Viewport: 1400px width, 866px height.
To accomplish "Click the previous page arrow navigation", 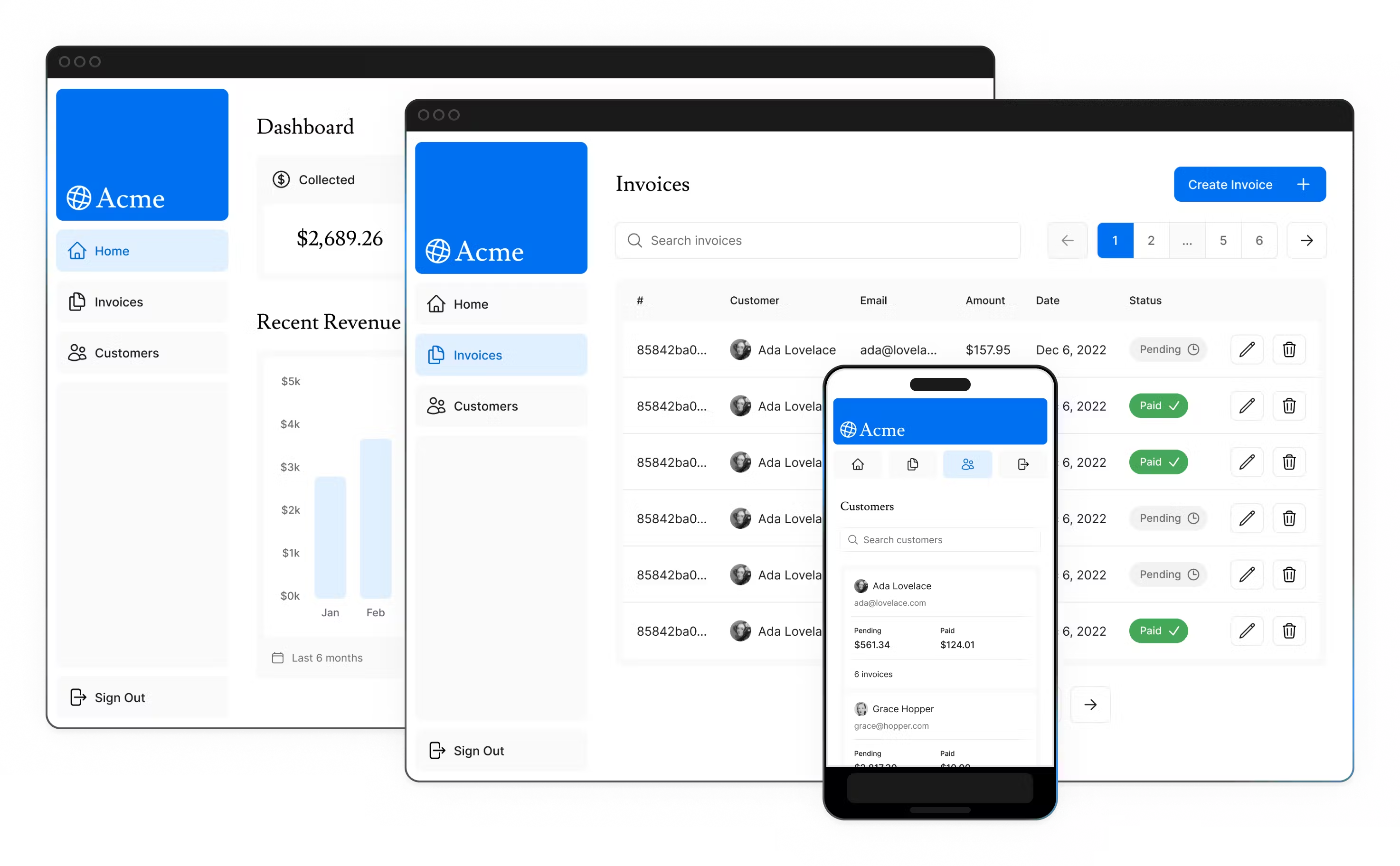I will (x=1068, y=239).
